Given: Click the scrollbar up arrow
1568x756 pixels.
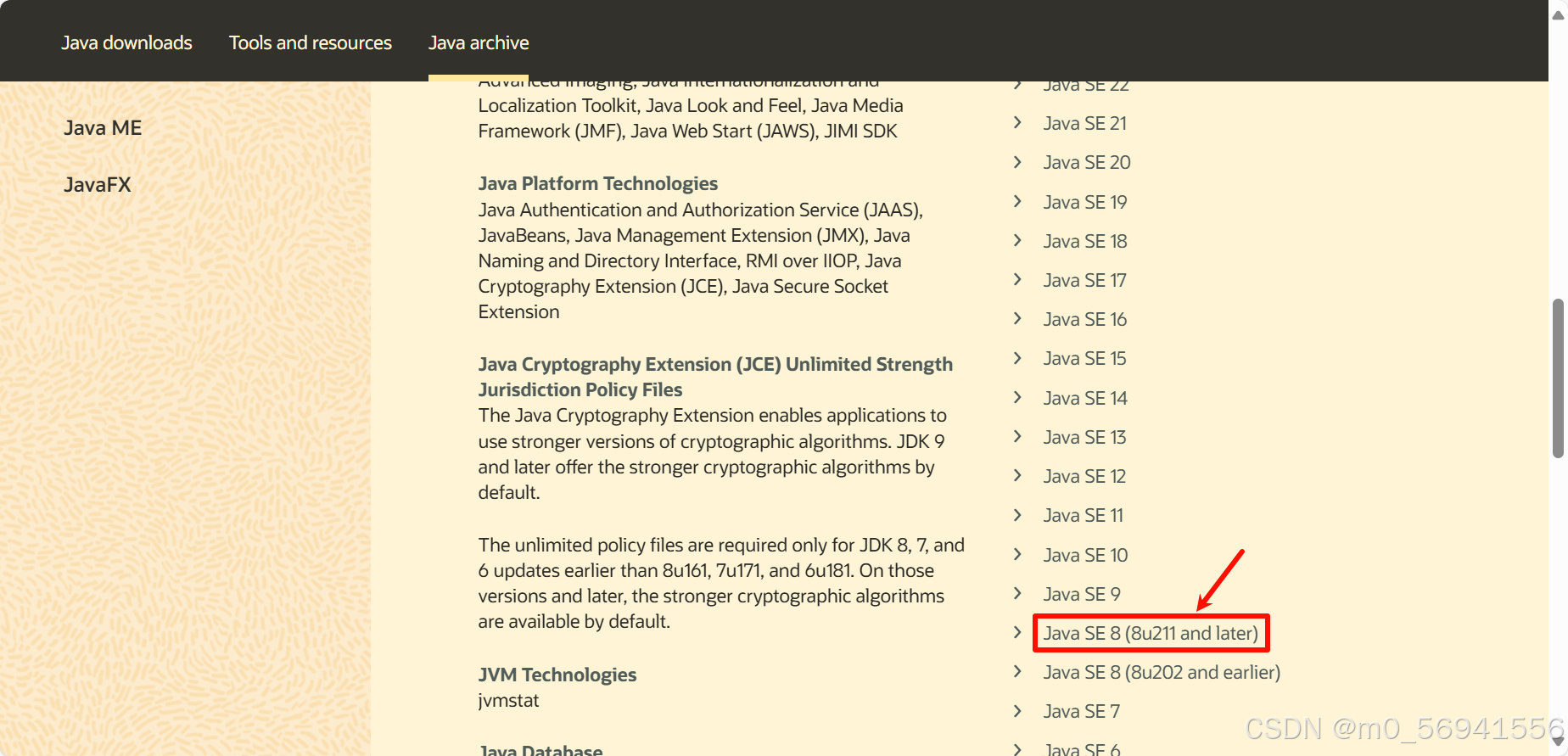Looking at the screenshot, I should (x=1559, y=14).
